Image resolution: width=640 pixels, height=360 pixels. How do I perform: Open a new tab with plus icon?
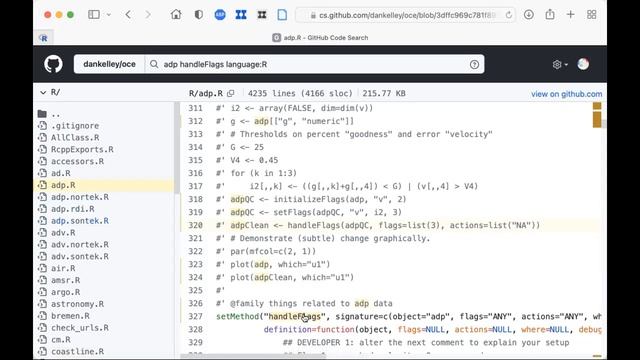click(571, 15)
